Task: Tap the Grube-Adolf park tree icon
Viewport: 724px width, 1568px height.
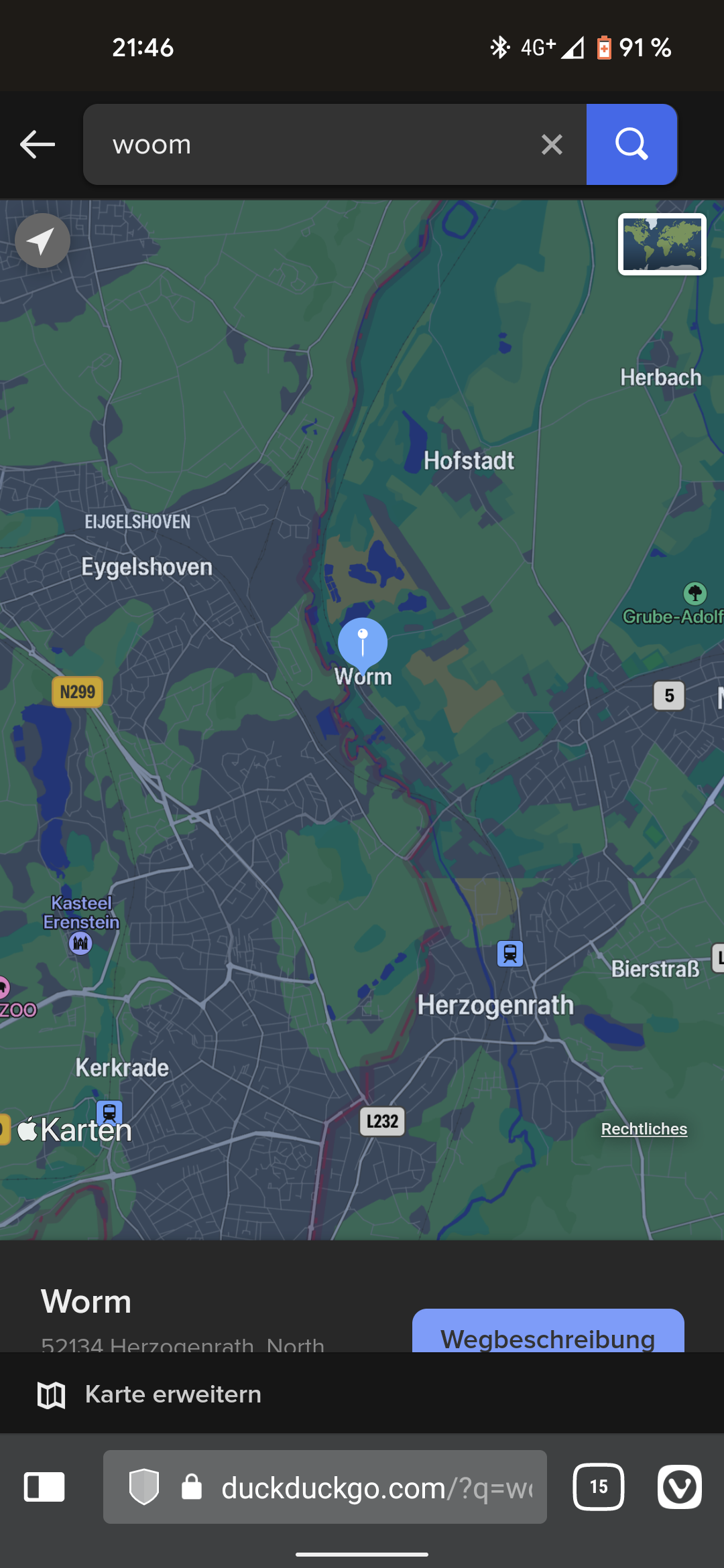Action: click(x=695, y=593)
